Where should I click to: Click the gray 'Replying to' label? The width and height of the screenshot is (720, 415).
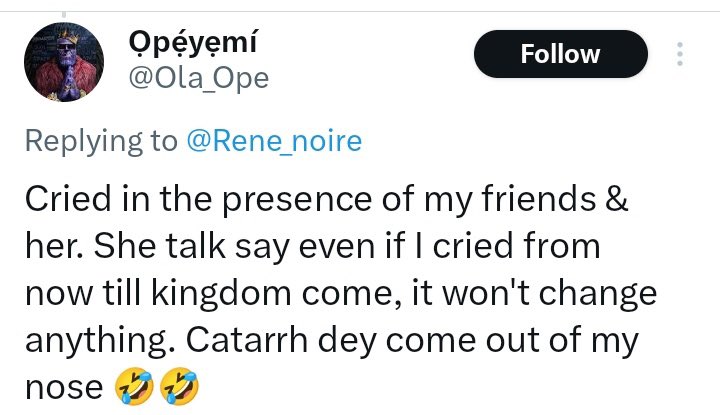click(x=100, y=141)
